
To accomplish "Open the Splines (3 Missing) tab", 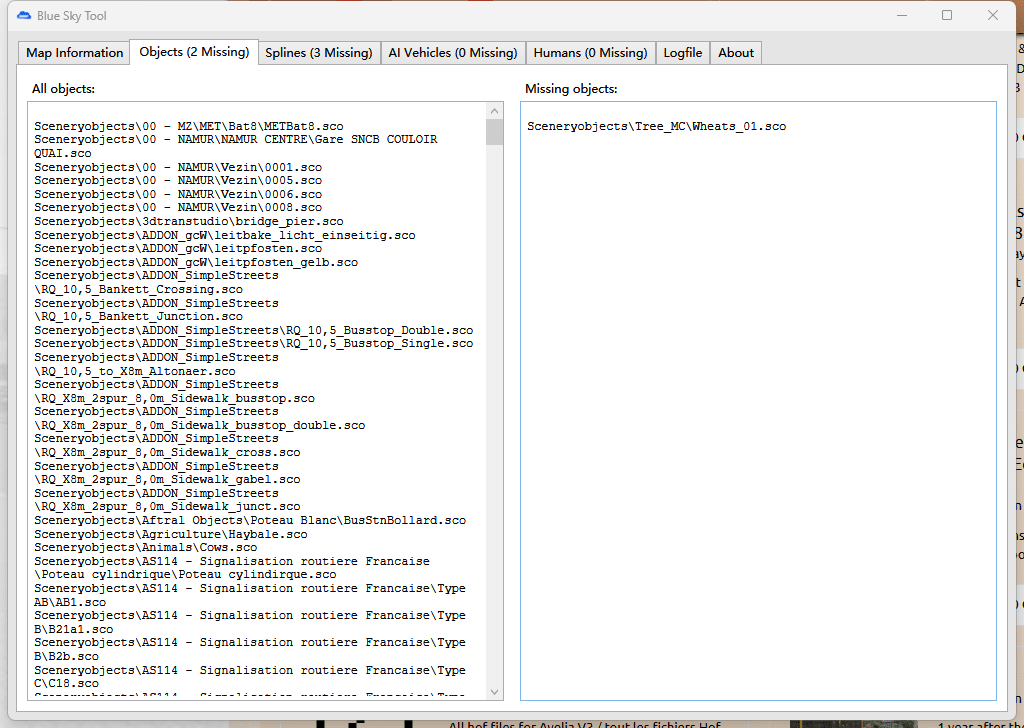I will tap(318, 53).
